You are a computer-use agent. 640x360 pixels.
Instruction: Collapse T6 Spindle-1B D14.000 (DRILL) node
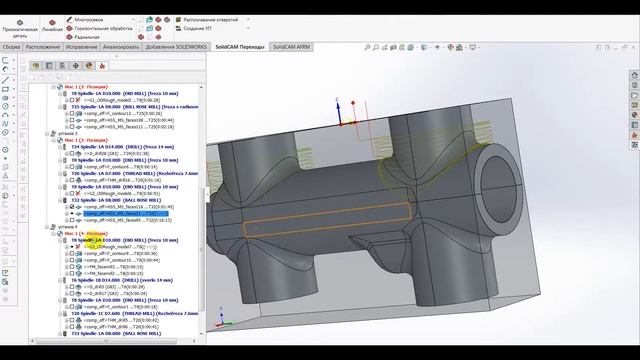[60, 280]
